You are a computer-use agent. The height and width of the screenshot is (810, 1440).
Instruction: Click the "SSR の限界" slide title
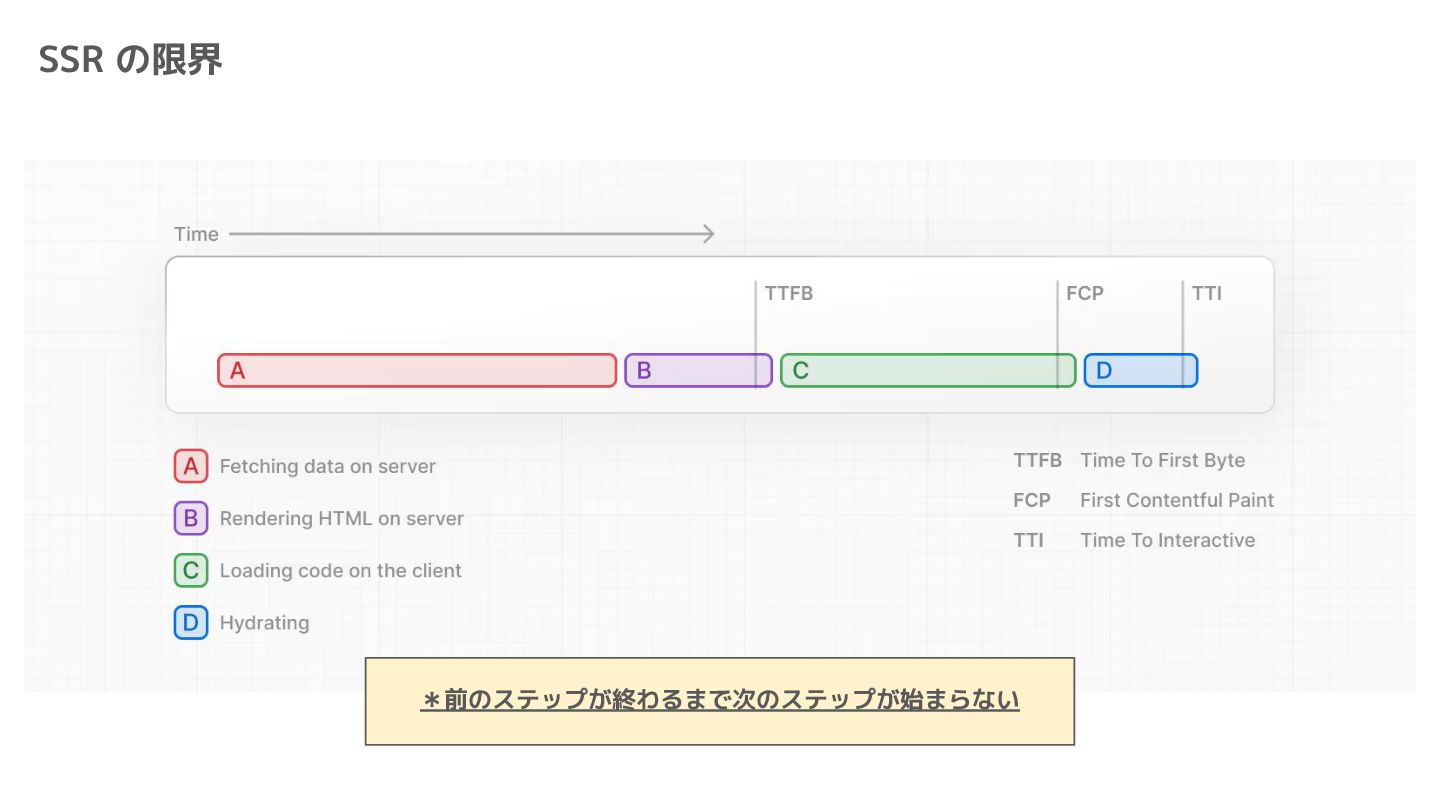coord(130,61)
